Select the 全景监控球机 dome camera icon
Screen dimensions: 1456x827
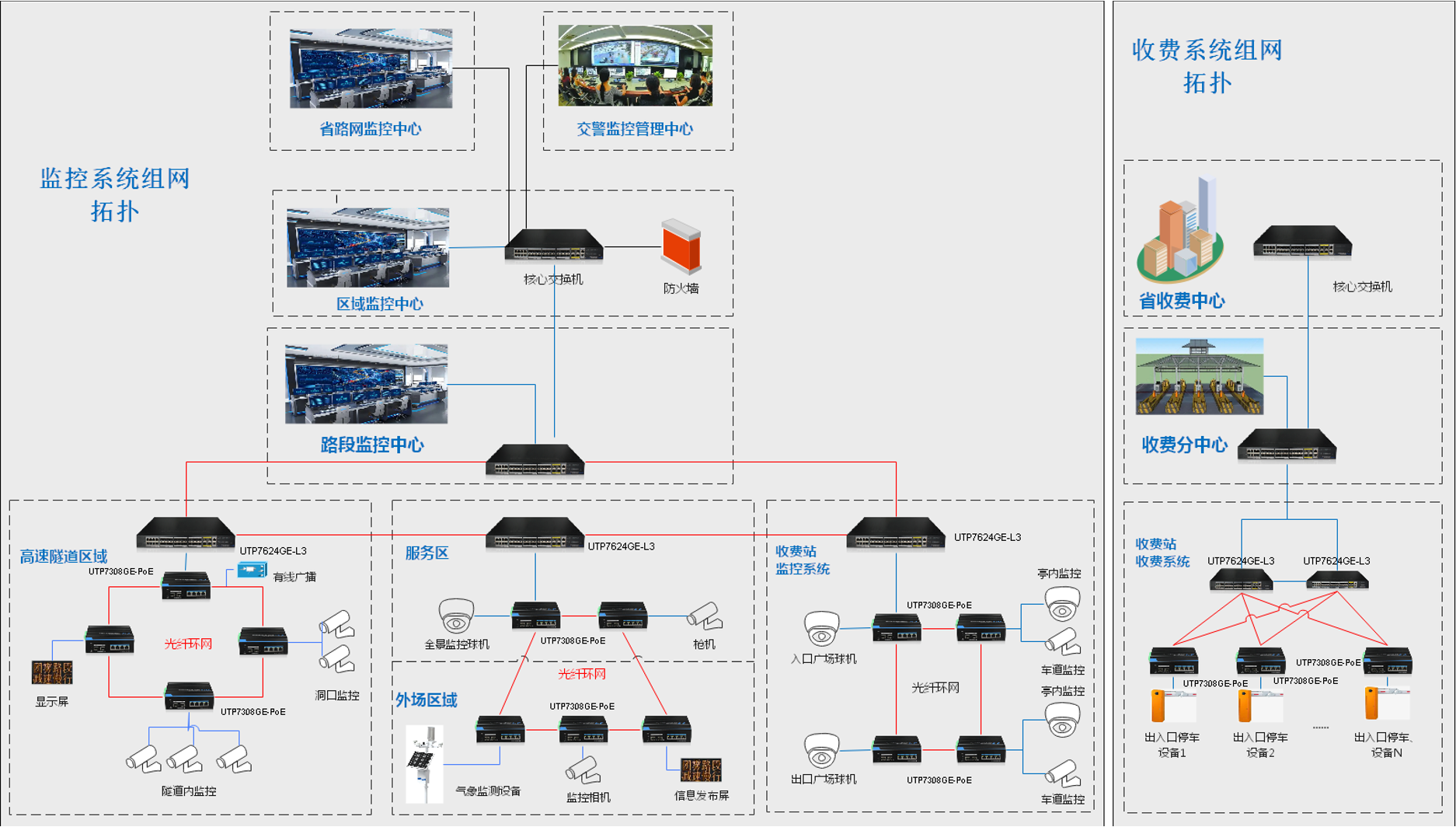click(456, 615)
